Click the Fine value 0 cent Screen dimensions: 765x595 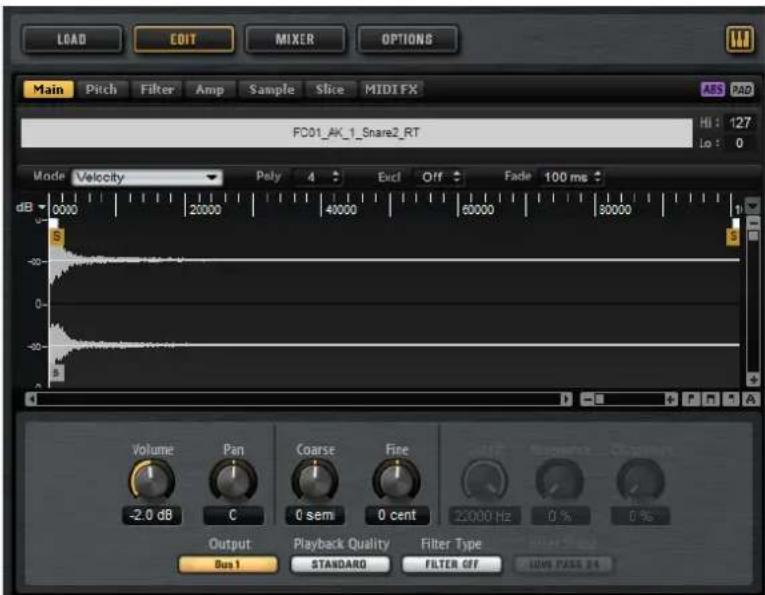tap(397, 515)
